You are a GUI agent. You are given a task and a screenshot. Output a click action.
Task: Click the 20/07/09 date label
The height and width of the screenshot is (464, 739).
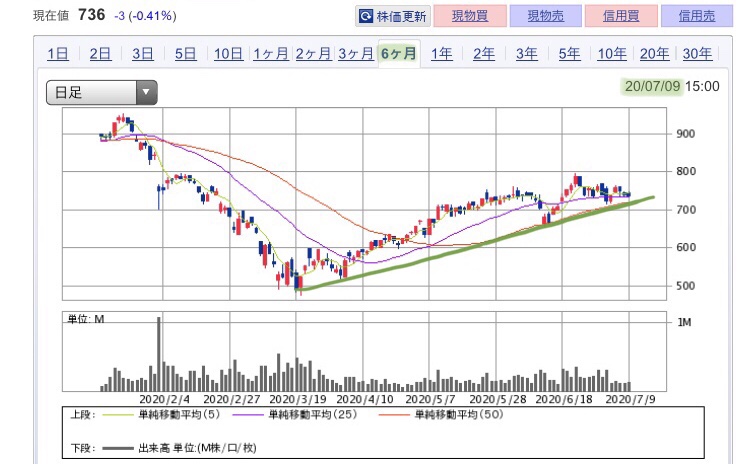pyautogui.click(x=651, y=86)
